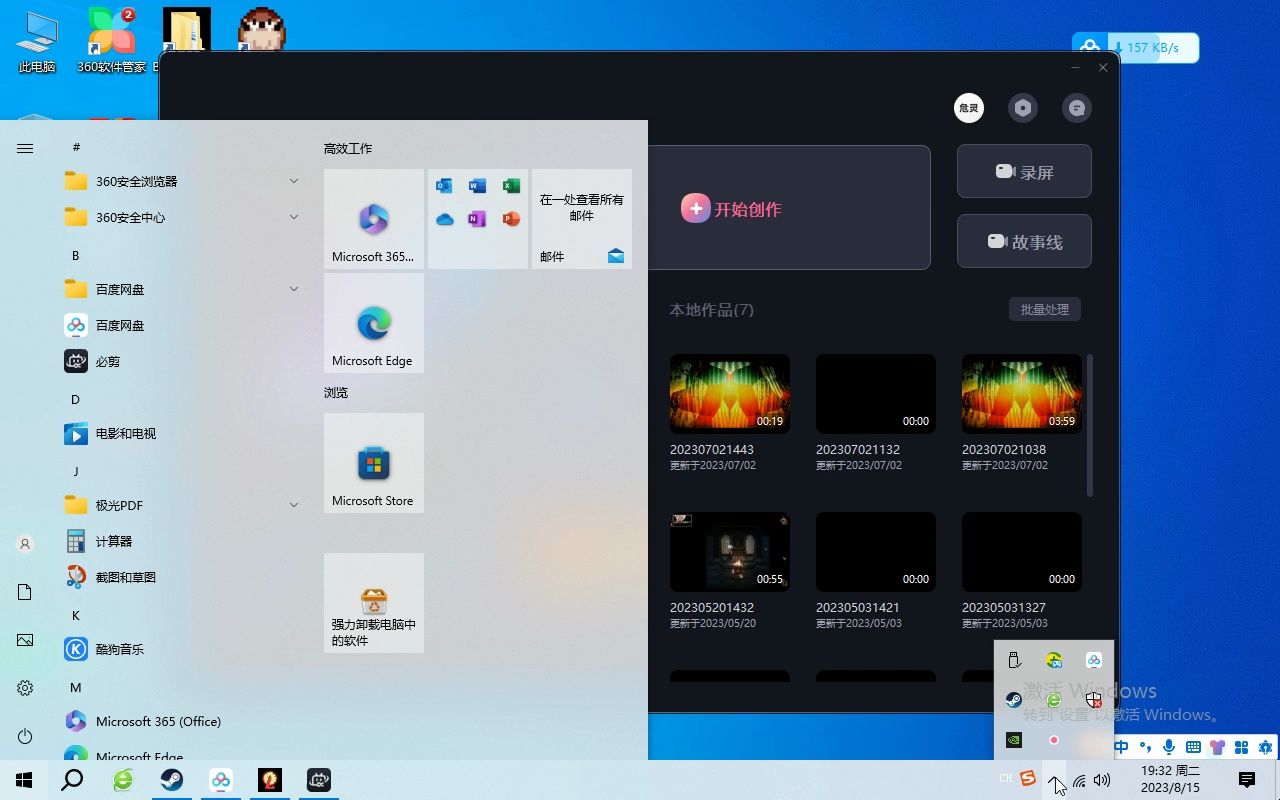1280x800 pixels.
Task: Open Microsoft 365 (Office) in app list
Action: [x=180, y=721]
